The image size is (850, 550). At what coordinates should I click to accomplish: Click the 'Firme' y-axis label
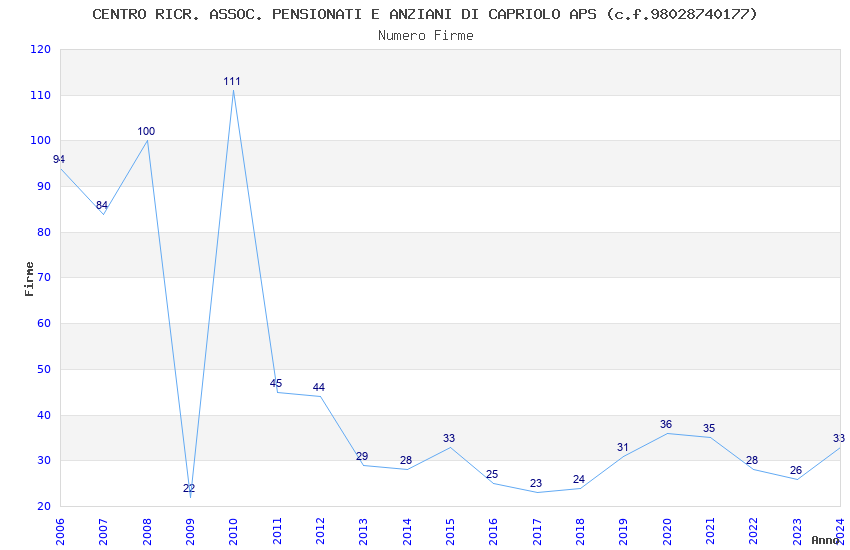pos(29,279)
